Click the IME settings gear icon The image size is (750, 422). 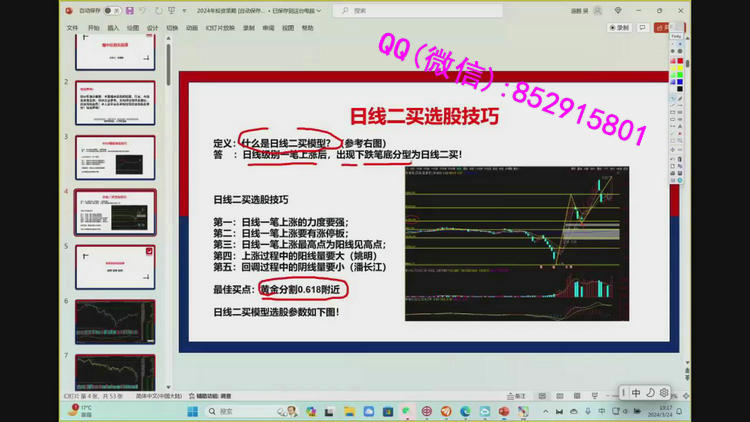tap(663, 393)
